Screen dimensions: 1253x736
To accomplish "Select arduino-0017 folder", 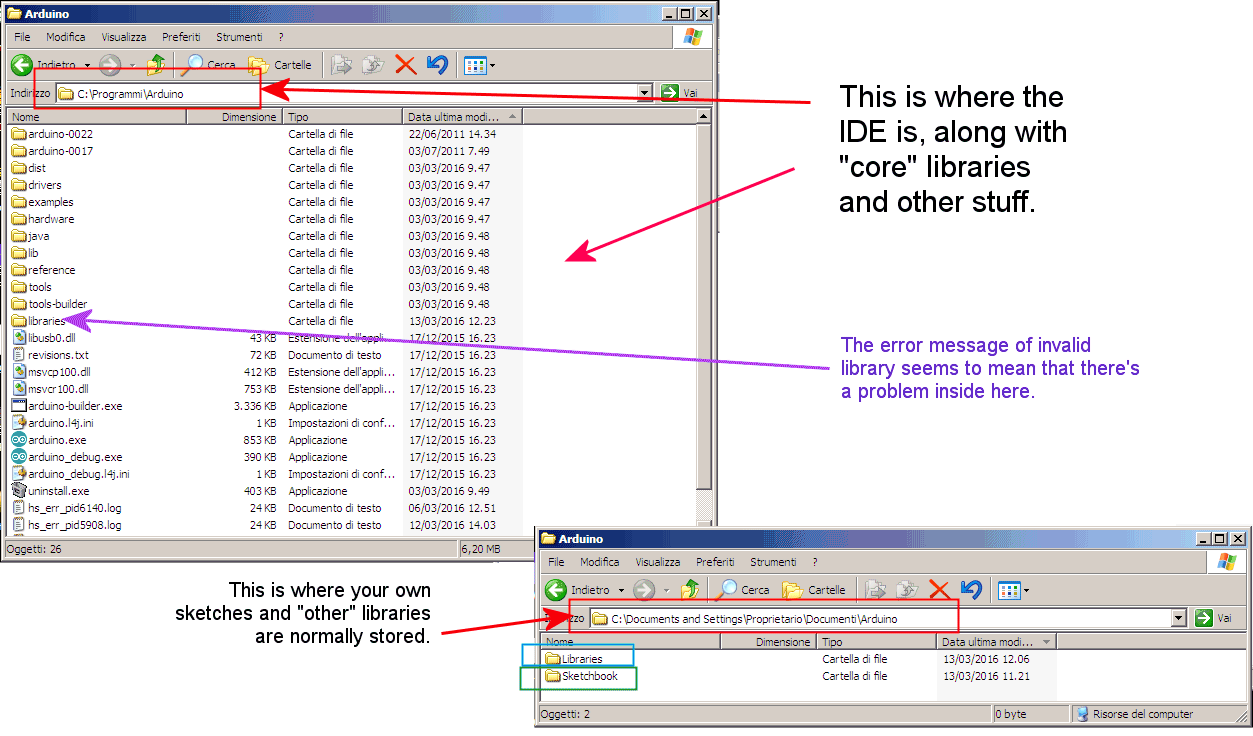I will click(x=53, y=151).
